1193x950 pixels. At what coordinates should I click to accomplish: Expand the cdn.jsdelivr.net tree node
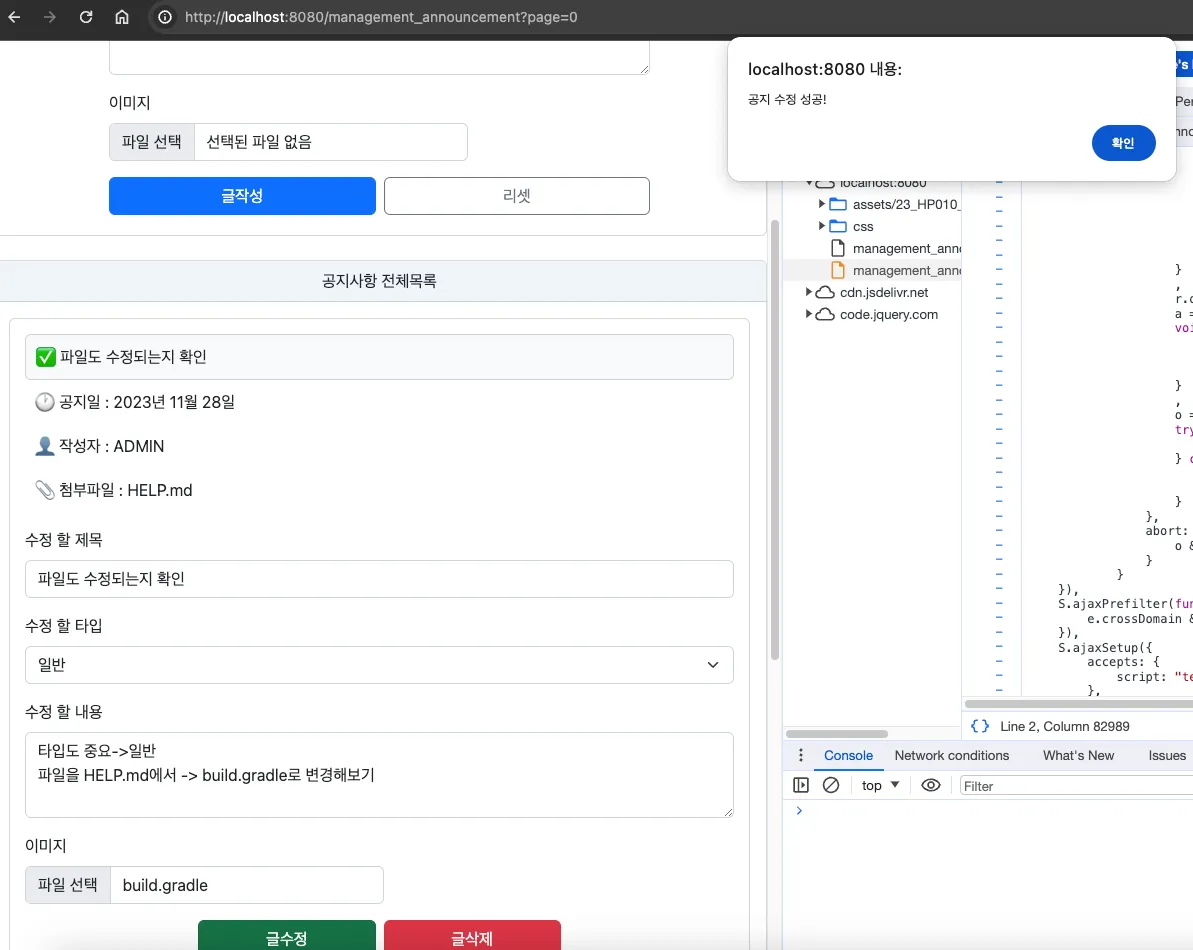[x=809, y=292]
